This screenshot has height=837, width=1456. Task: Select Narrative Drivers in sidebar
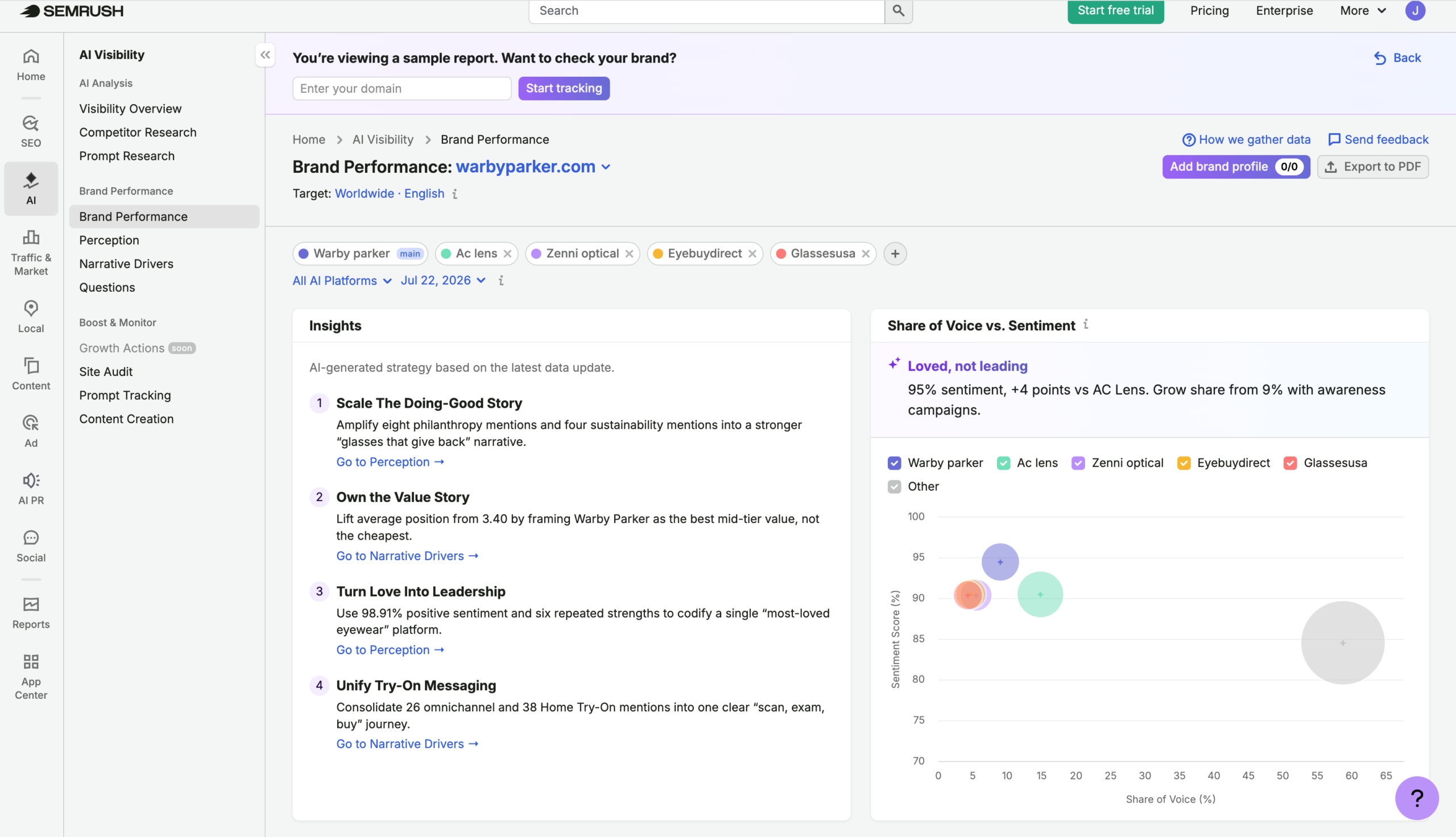126,264
